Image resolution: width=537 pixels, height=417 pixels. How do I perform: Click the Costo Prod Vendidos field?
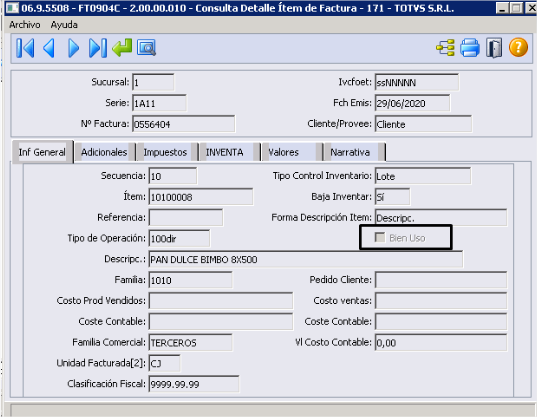pos(221,301)
